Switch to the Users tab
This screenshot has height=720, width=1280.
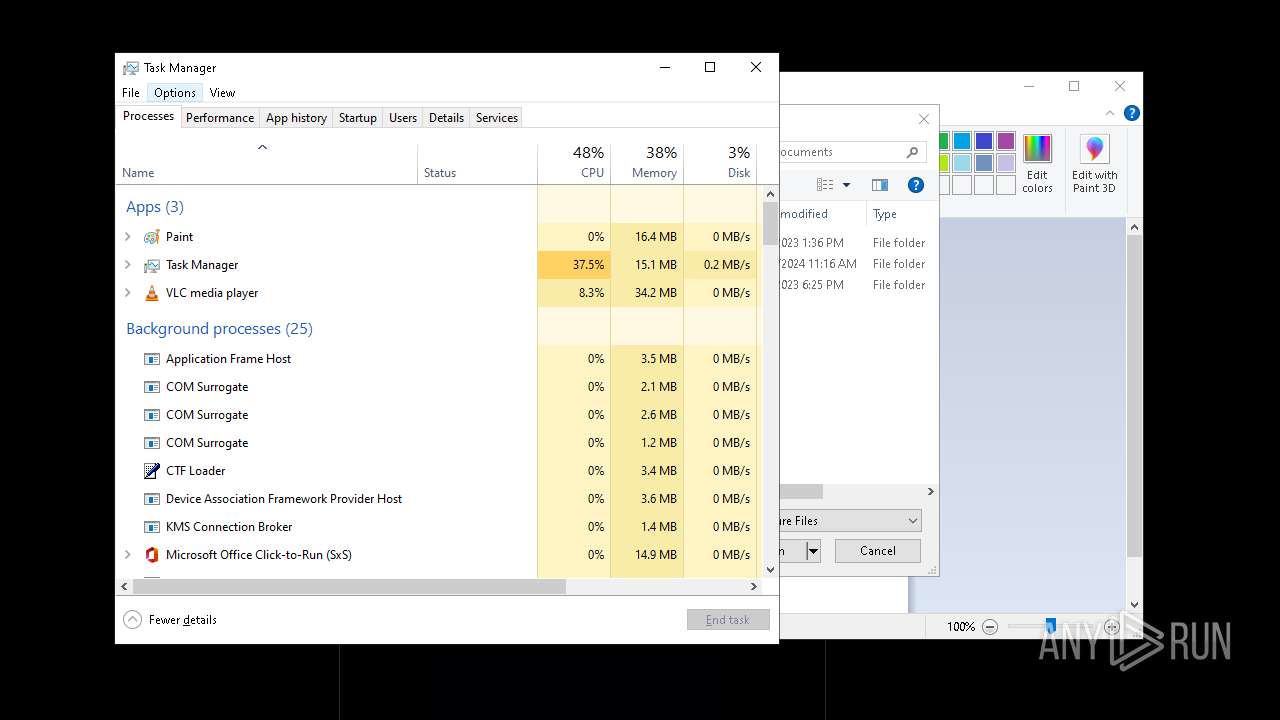coord(403,118)
